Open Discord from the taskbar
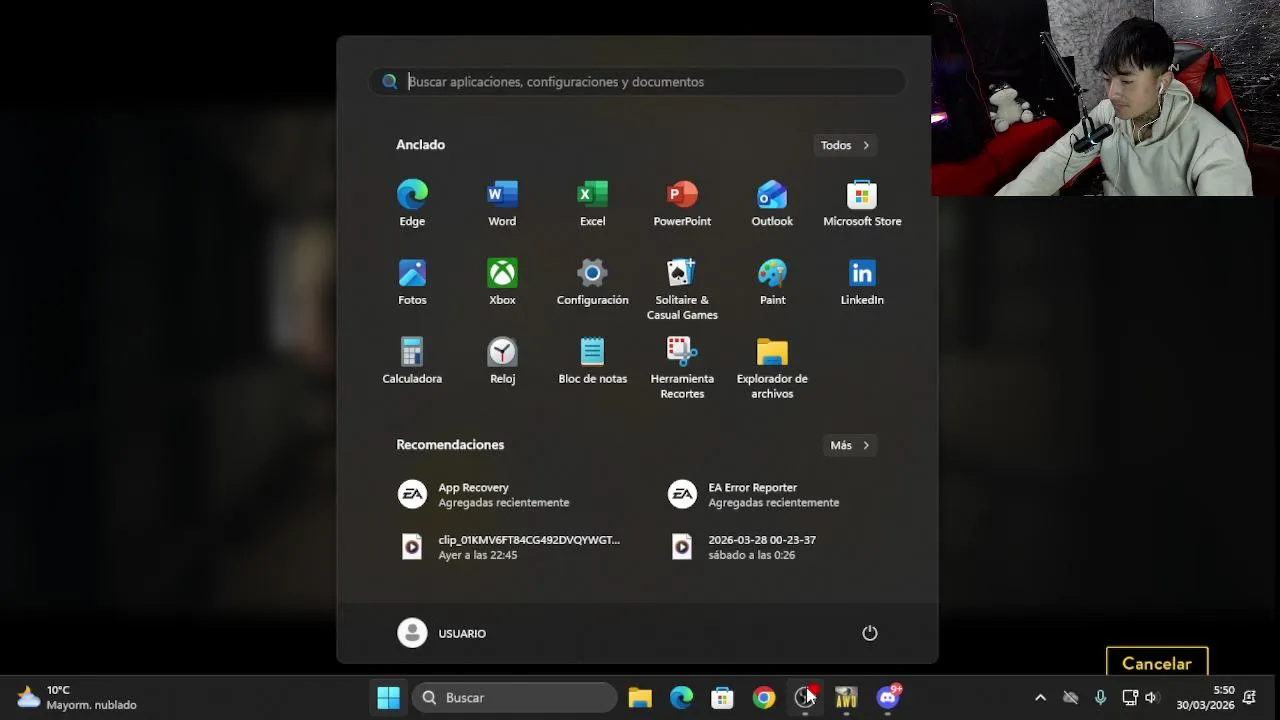1280x720 pixels. point(888,698)
